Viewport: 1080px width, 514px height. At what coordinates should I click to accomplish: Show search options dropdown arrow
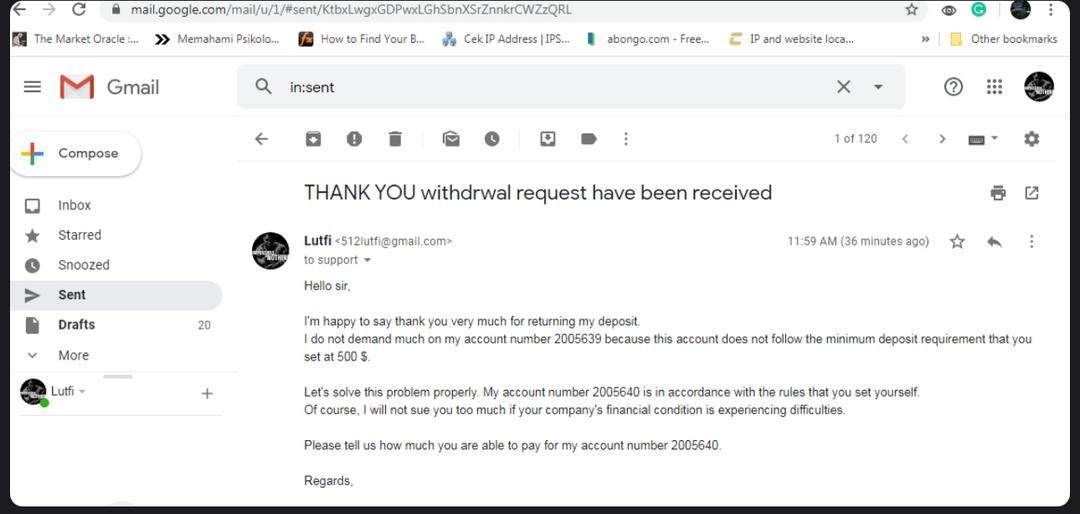tap(878, 87)
